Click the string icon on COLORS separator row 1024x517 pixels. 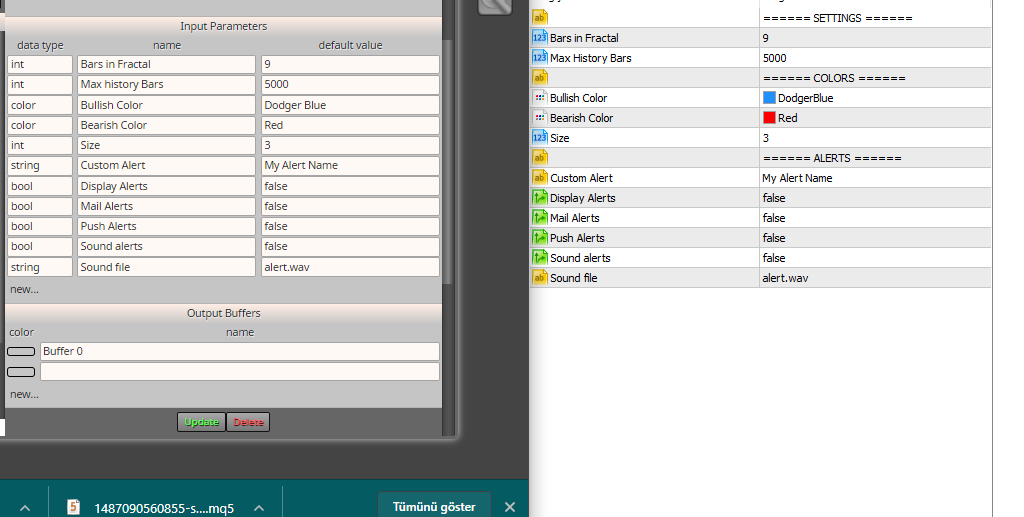click(x=539, y=78)
